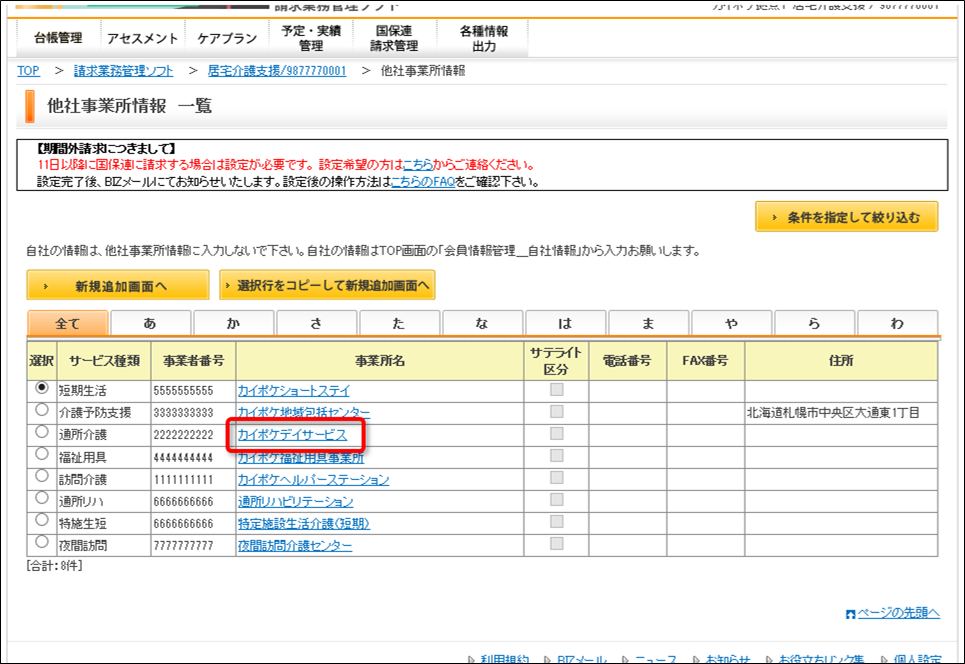Open 居宅介護支援/9877770001 breadcrumb link
This screenshot has height=664, width=965.
tap(276, 71)
